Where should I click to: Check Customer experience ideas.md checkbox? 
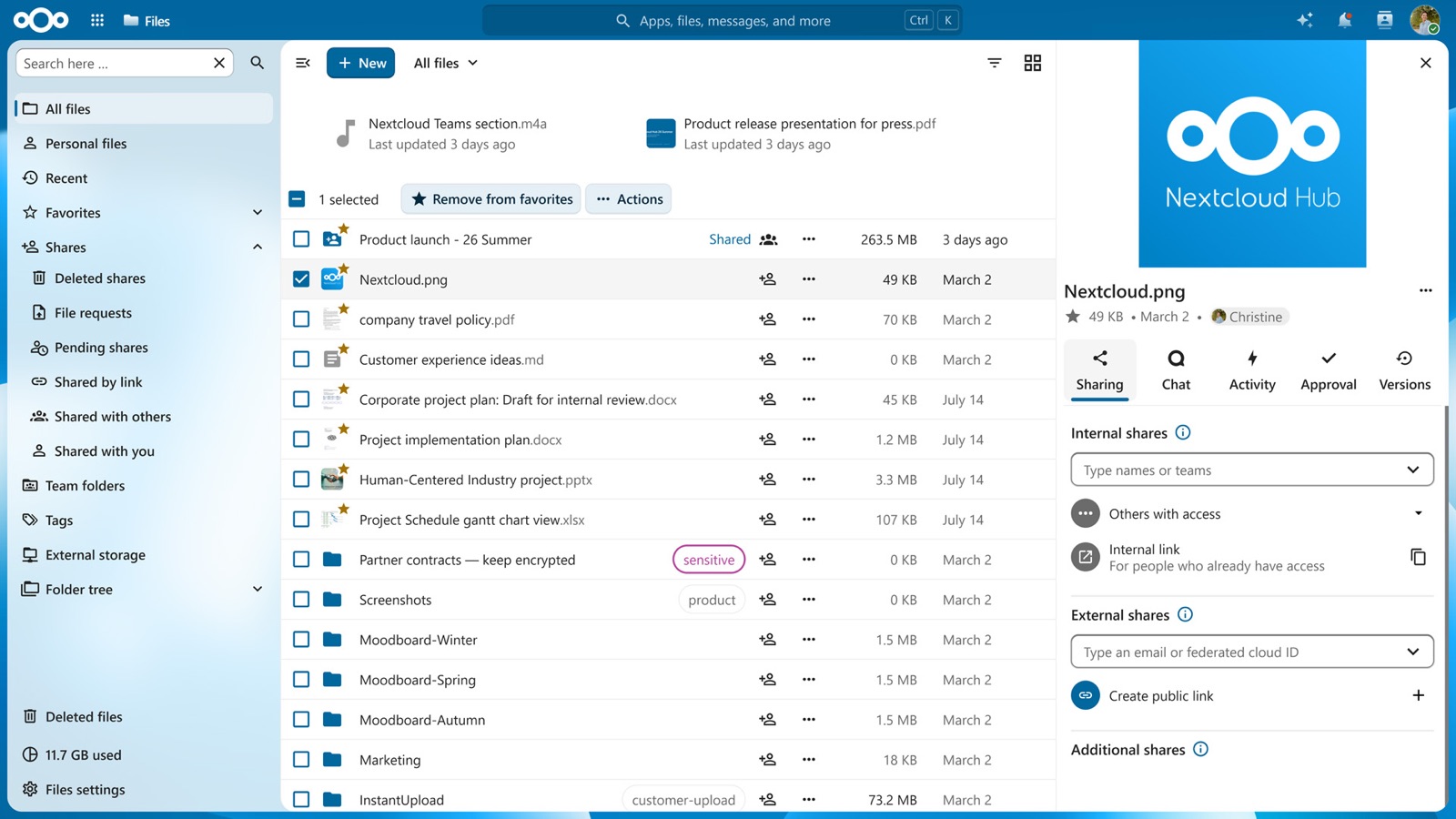(301, 359)
